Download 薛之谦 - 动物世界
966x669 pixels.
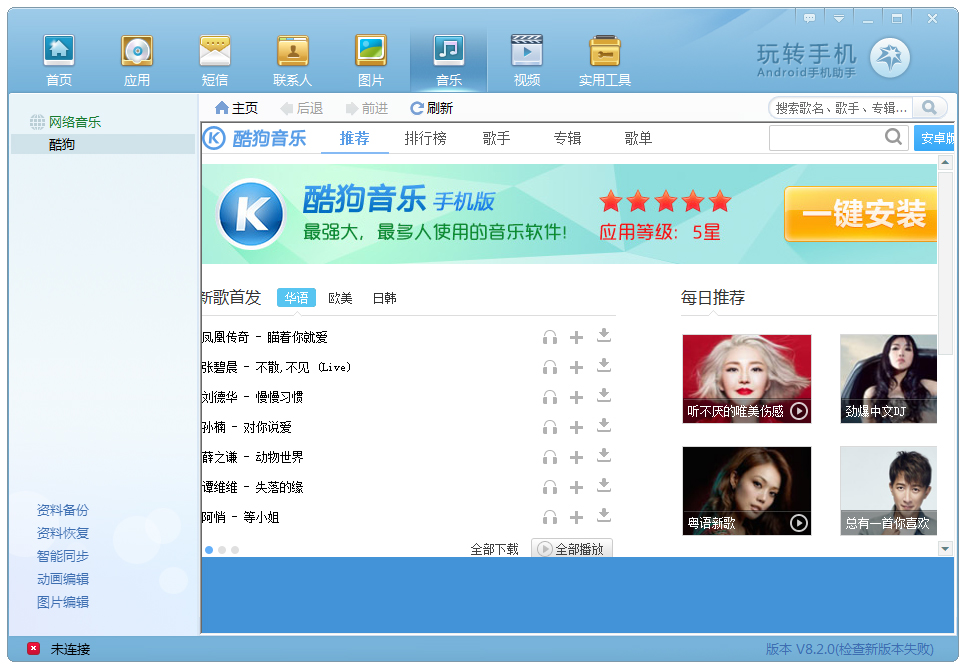pos(604,456)
